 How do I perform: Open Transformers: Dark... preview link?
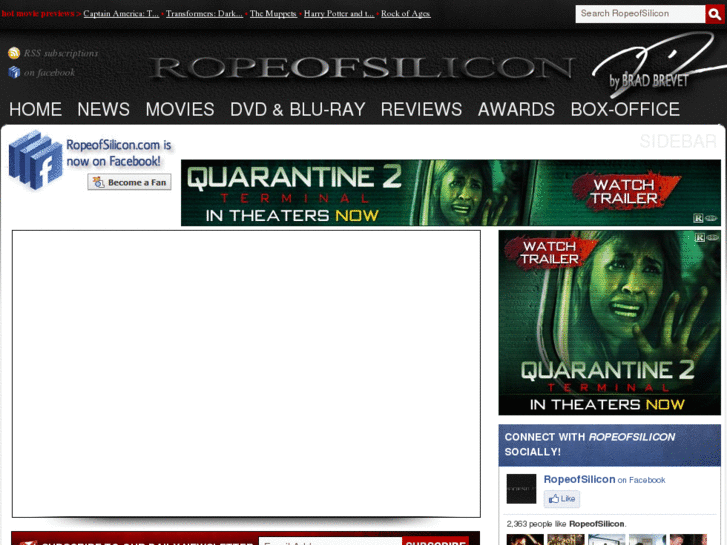pyautogui.click(x=204, y=13)
